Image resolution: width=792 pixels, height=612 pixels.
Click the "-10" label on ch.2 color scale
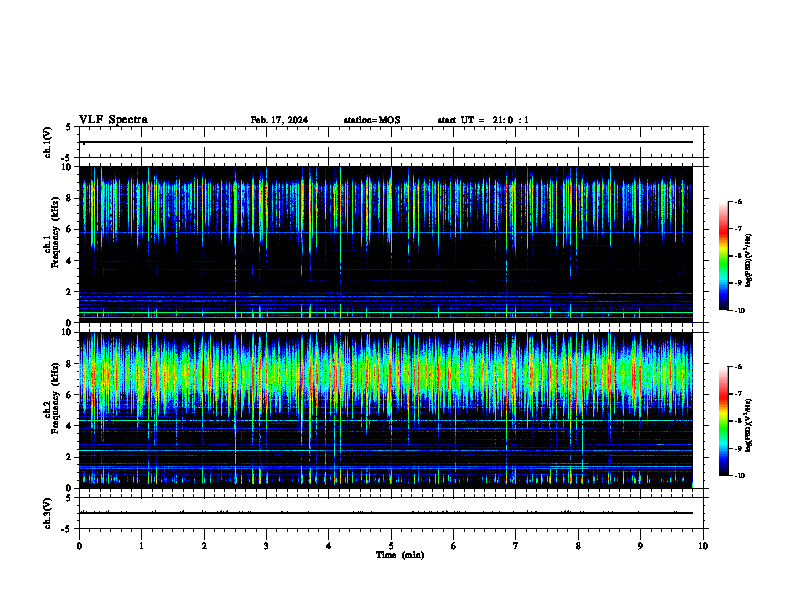click(739, 475)
